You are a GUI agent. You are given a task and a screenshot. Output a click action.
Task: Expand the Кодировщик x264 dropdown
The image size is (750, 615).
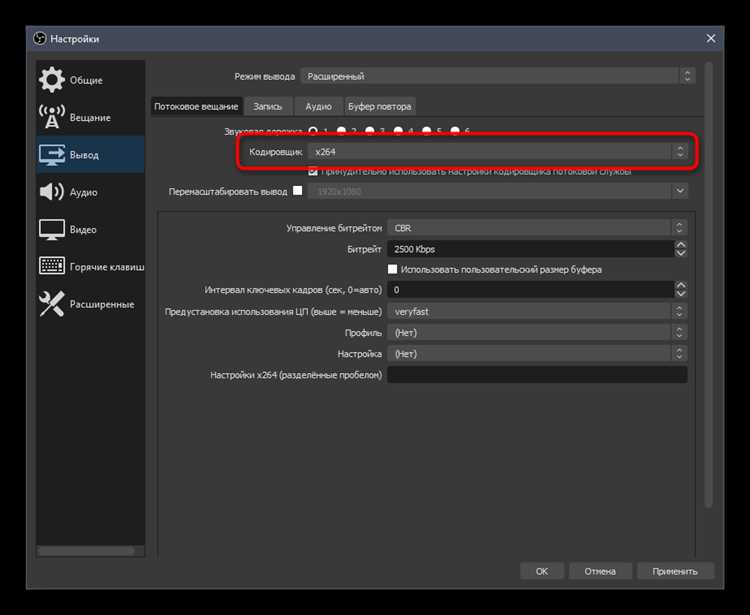[x=498, y=152]
